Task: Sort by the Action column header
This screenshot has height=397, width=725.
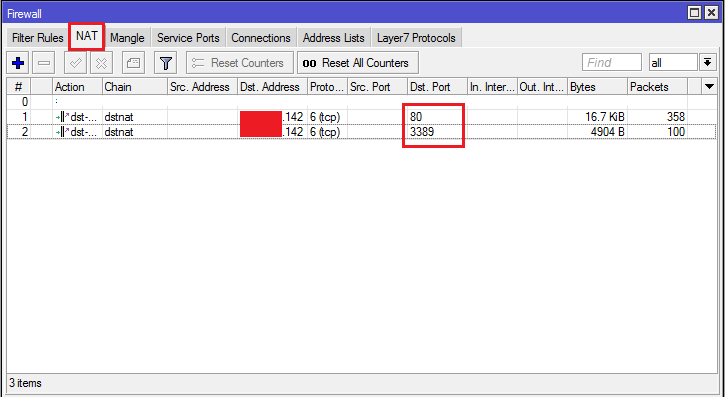Action: coord(77,87)
